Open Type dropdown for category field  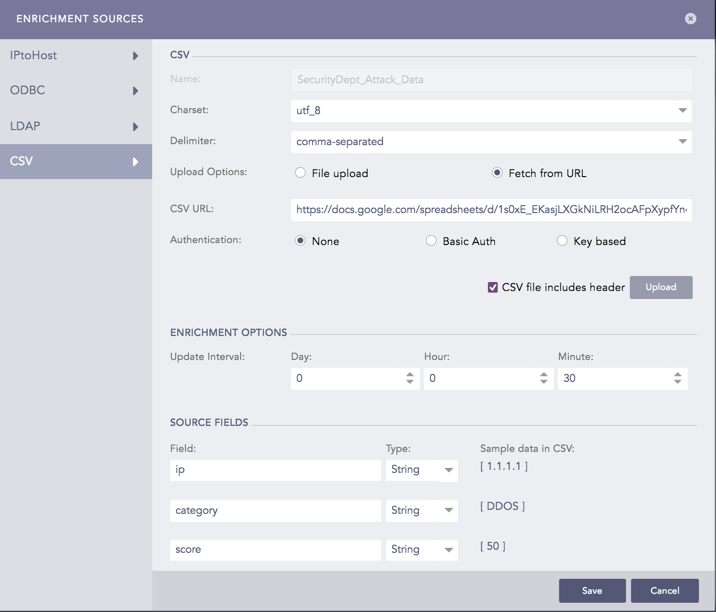[421, 511]
